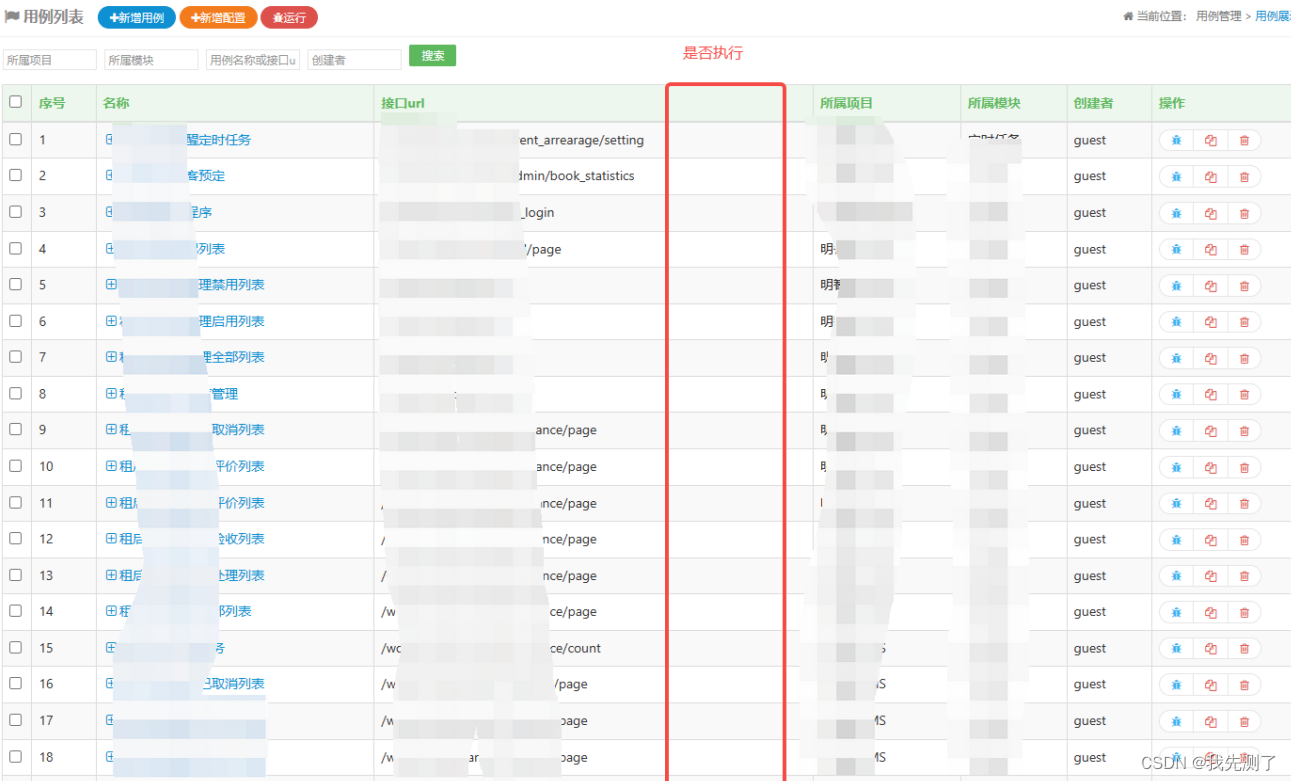
Task: Click the 用例名称或接口url input field
Action: (253, 60)
